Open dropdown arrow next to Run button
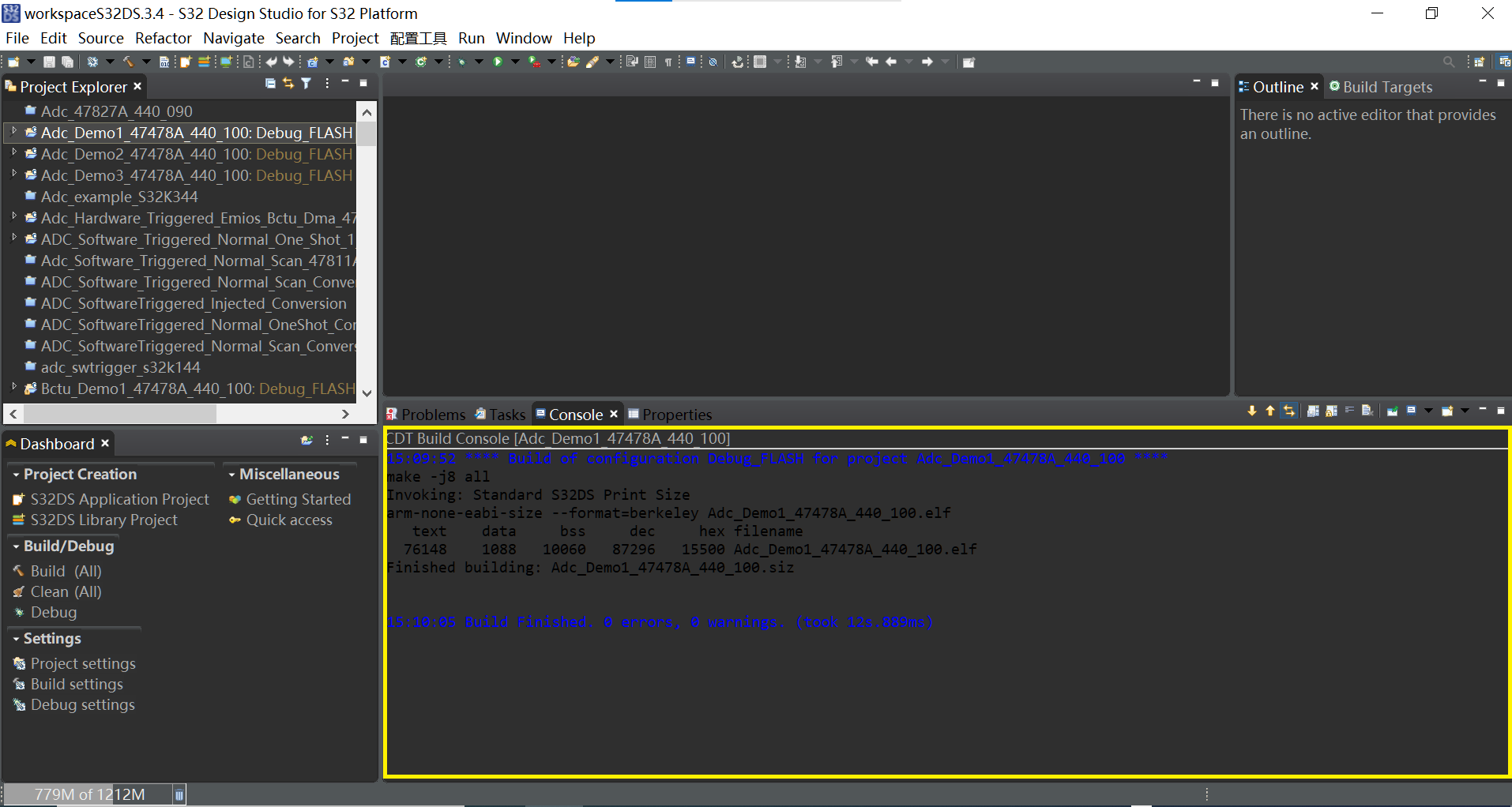Image resolution: width=1512 pixels, height=807 pixels. 515,62
